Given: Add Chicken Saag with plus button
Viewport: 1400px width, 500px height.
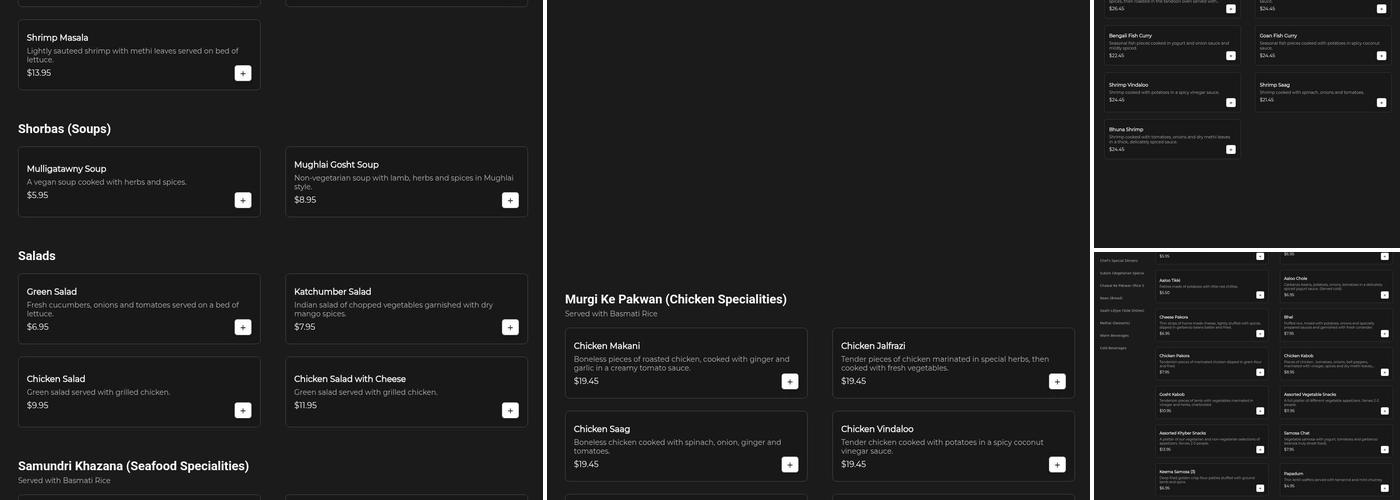Looking at the screenshot, I should (x=790, y=464).
